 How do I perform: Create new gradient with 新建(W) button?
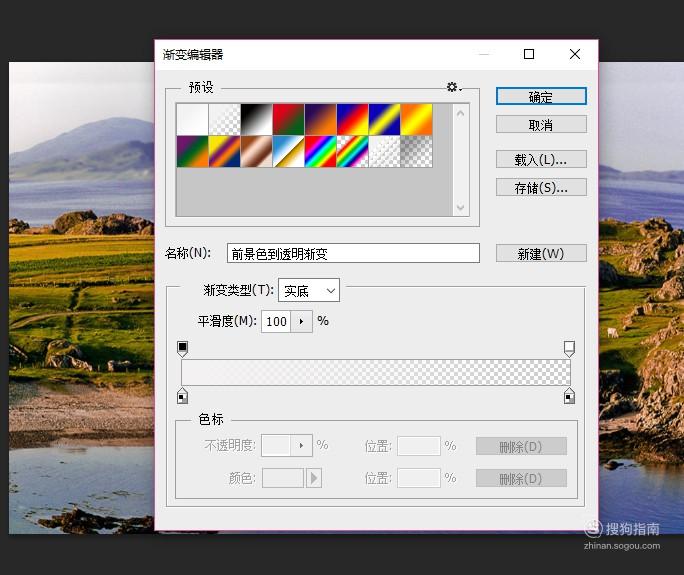541,253
